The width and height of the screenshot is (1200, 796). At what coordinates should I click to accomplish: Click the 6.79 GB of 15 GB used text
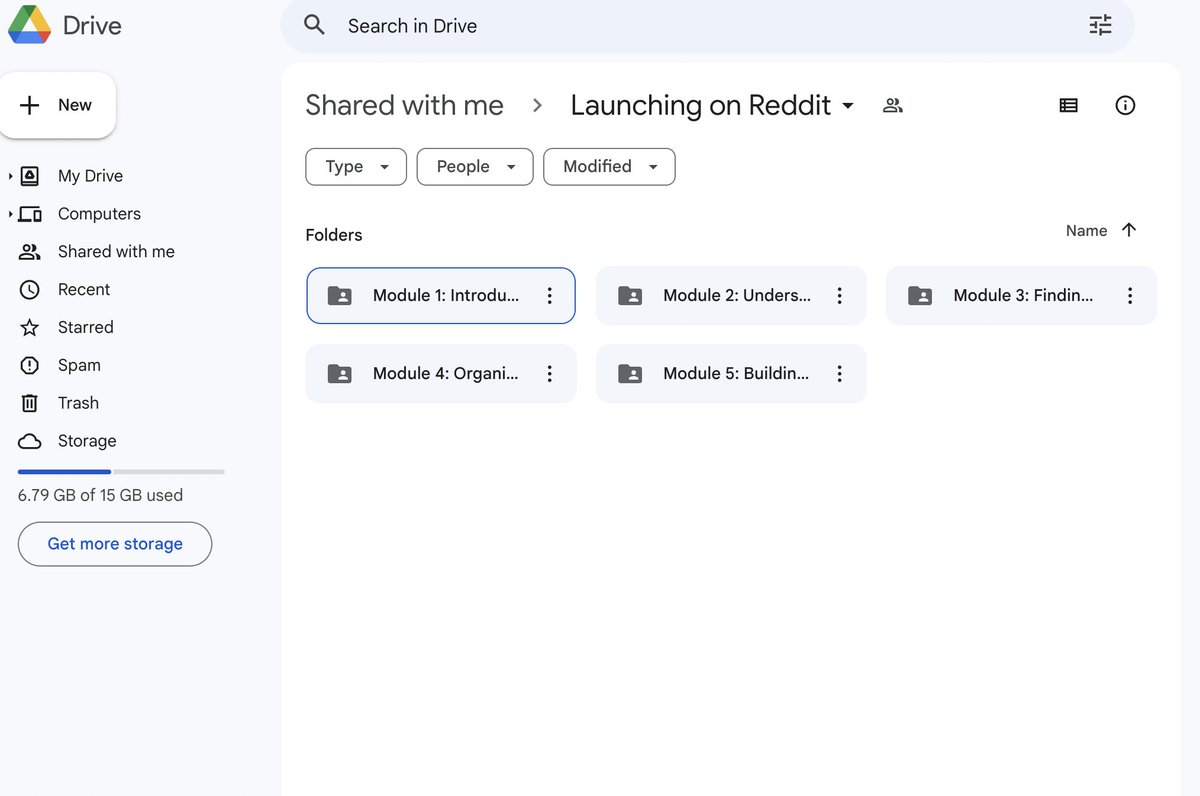[100, 495]
